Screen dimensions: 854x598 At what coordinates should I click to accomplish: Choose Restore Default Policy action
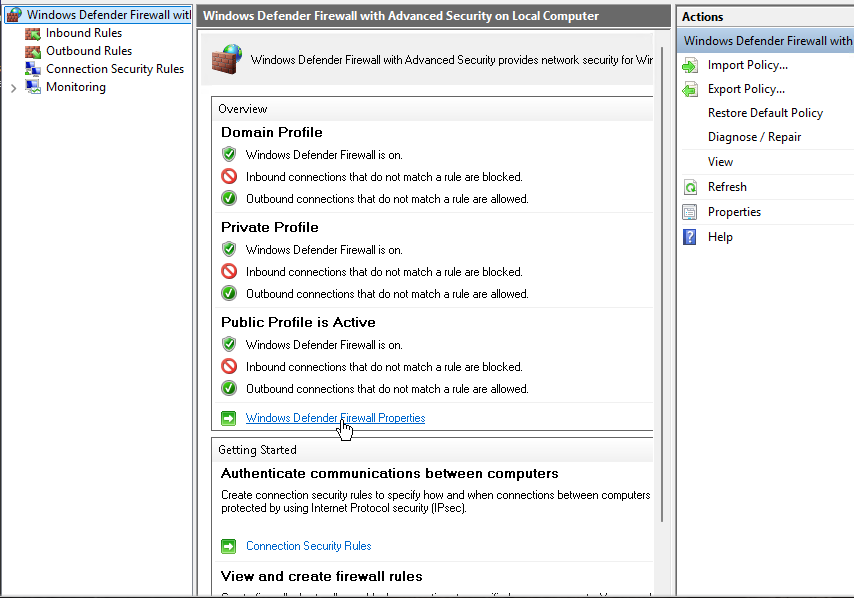point(765,113)
